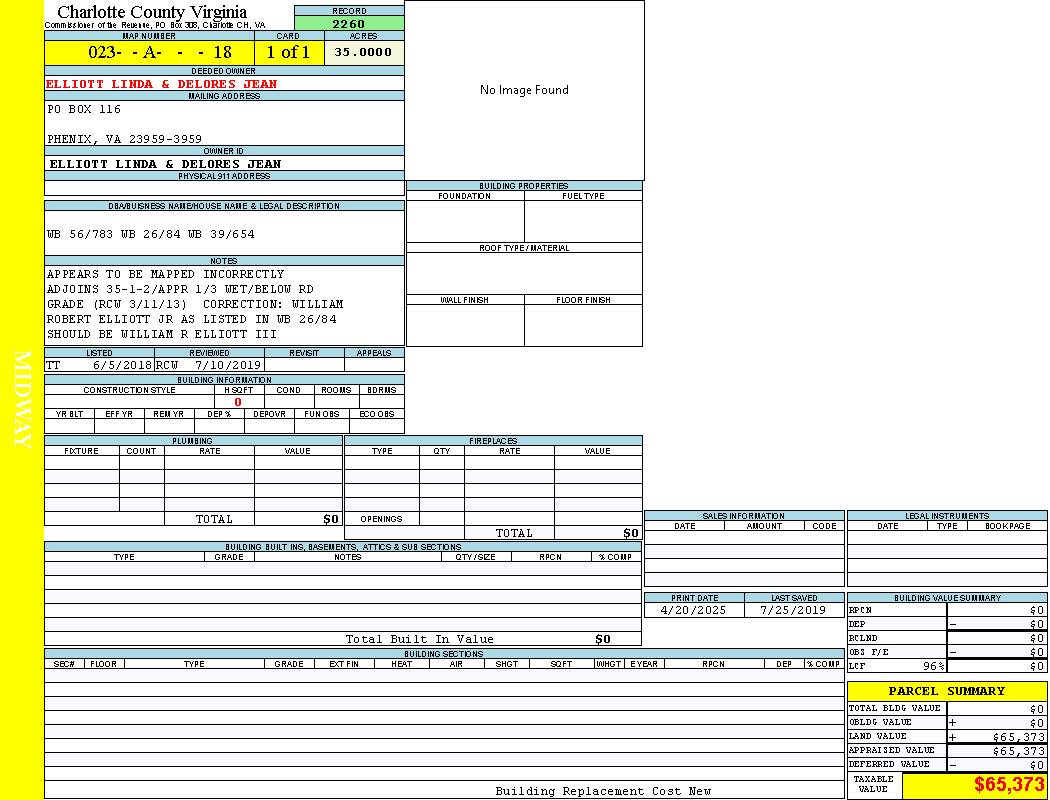Click the red H SQFT value 0
Screen dimensions: 1050x800
pyautogui.click(x=238, y=402)
